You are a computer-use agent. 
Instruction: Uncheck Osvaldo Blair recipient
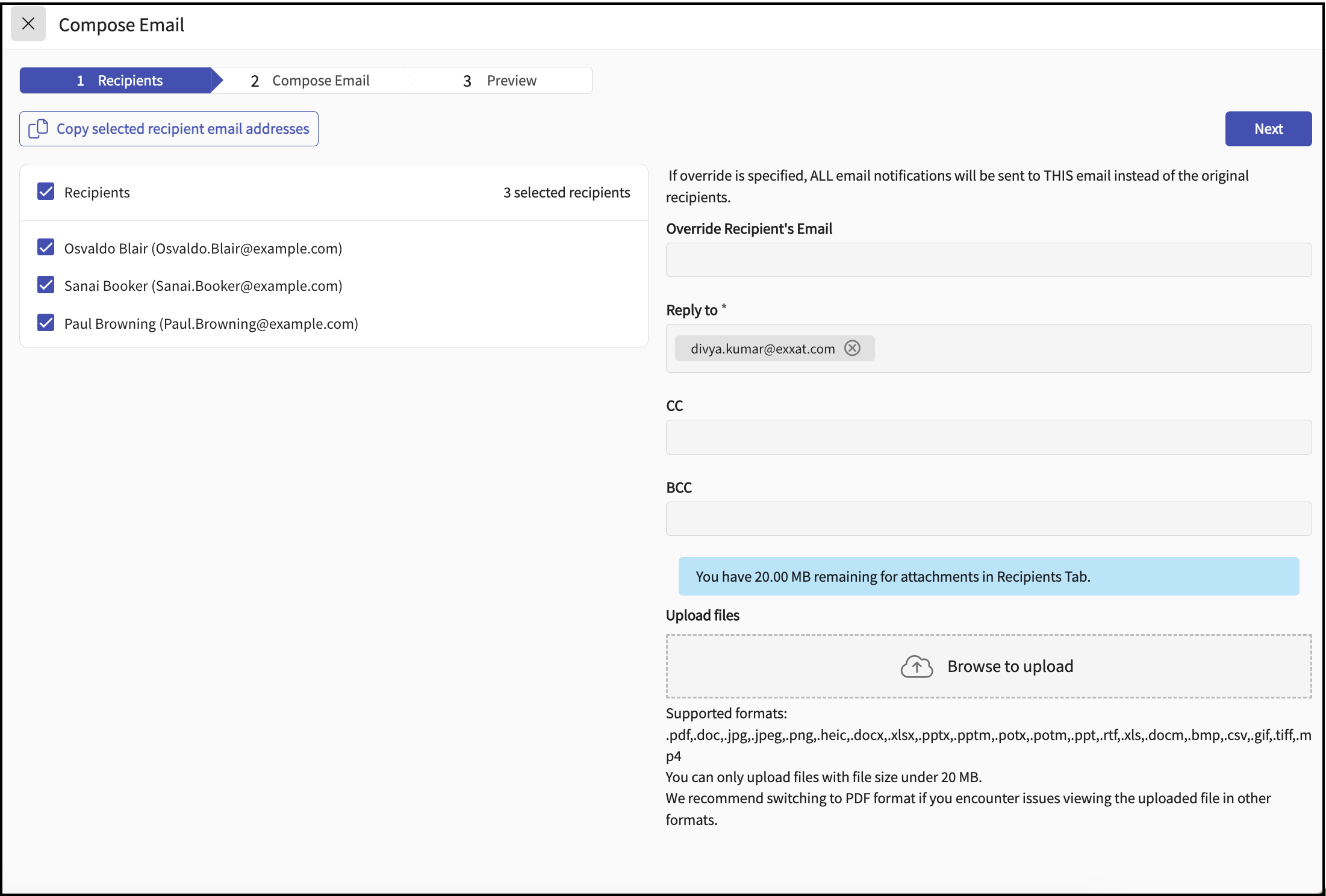[46, 247]
